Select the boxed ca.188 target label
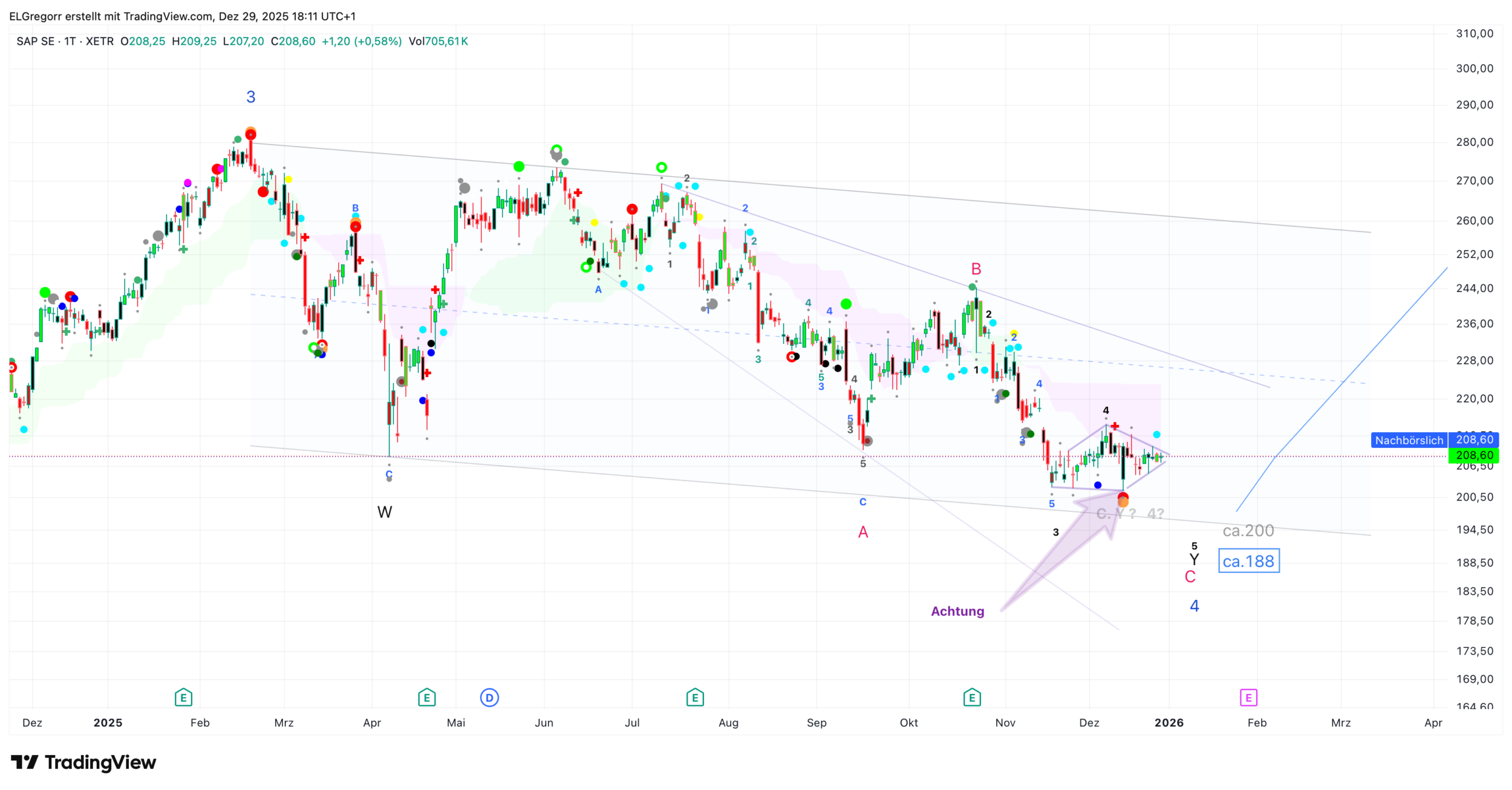This screenshot has height=790, width=1512. [1248, 562]
